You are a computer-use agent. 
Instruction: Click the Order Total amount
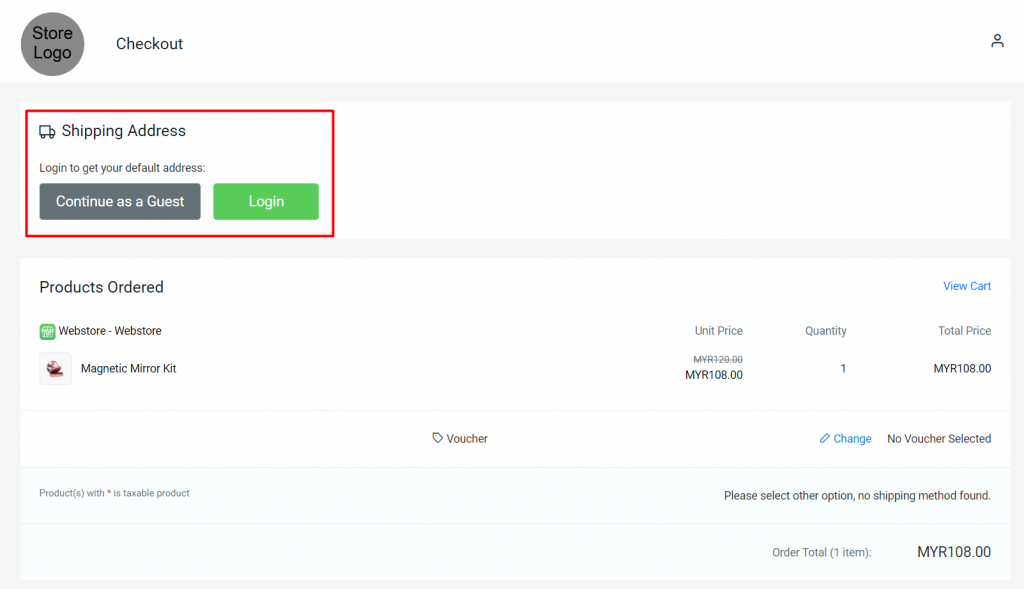point(952,551)
